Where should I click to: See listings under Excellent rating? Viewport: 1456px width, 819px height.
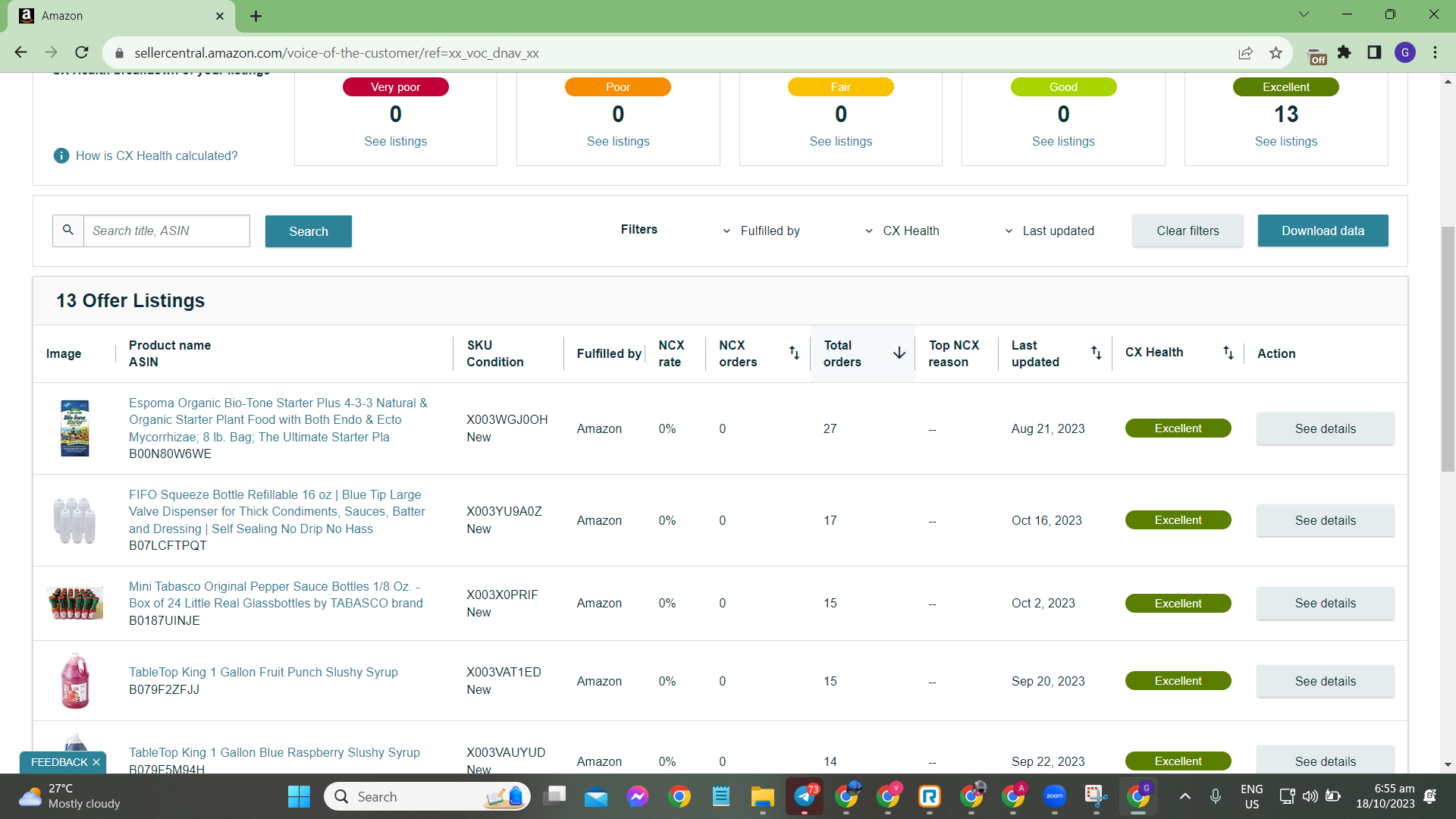(1286, 141)
